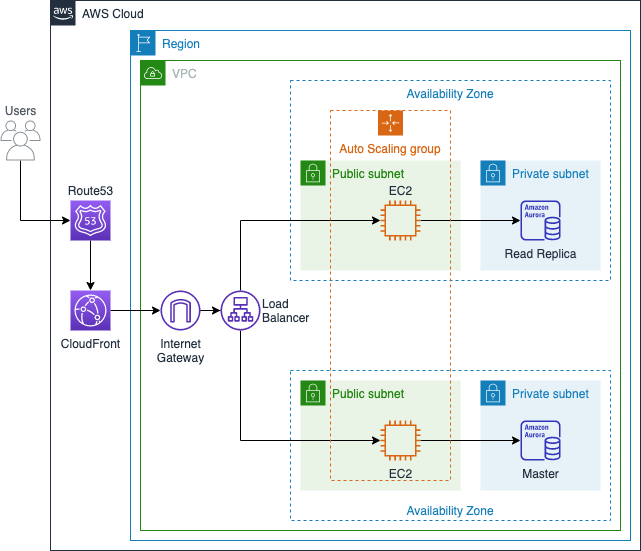This screenshot has width=641, height=551.
Task: Select lock icon of Private subnet above Read Replica
Action: tap(493, 173)
